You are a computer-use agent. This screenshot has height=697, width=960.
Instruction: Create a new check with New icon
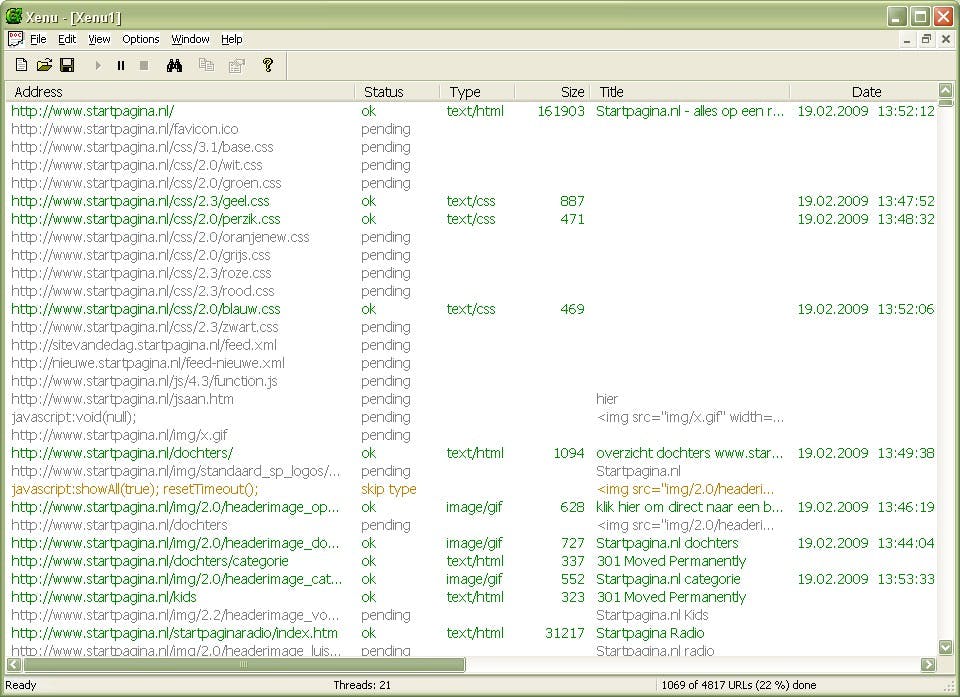click(21, 65)
